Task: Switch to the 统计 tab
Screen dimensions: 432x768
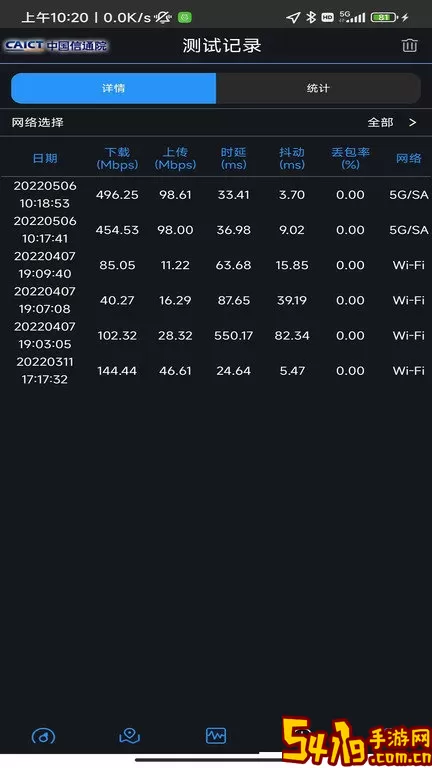Action: tap(318, 88)
